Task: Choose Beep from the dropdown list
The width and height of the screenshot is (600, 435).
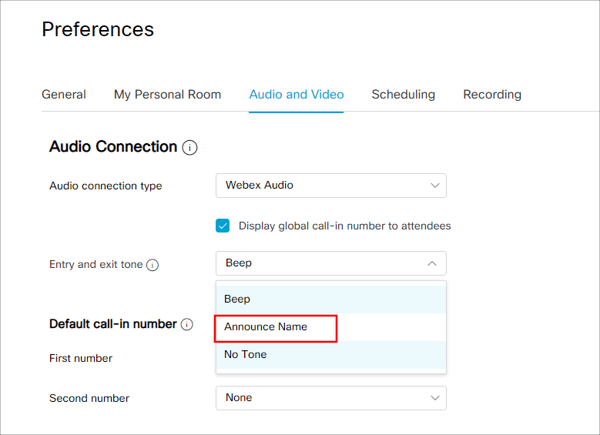Action: tap(331, 299)
